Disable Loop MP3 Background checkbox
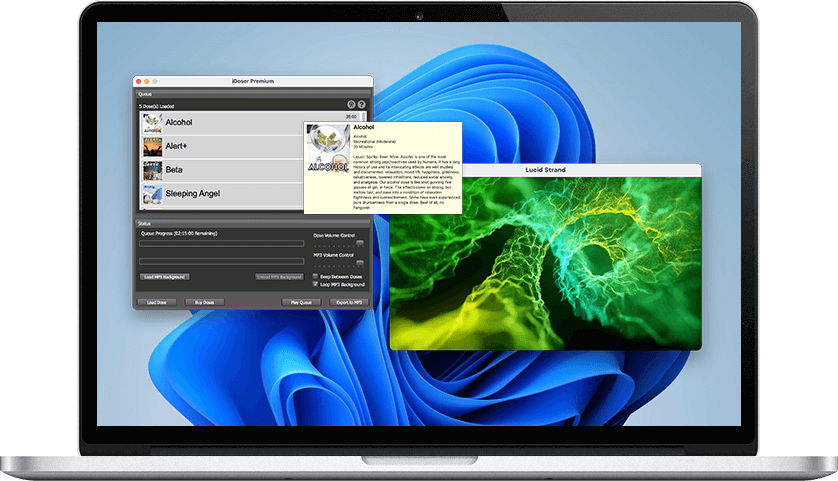Screen dimensions: 838x481 (x=315, y=284)
